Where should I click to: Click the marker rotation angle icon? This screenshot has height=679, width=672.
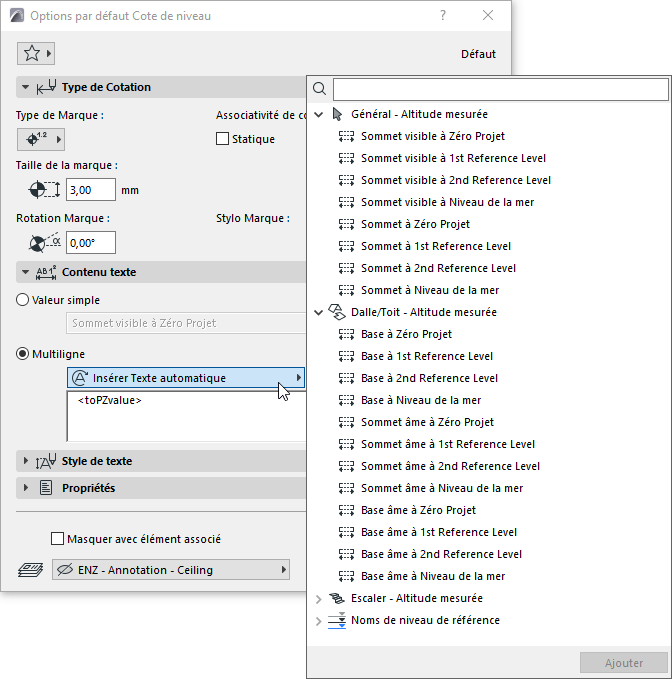click(x=44, y=242)
